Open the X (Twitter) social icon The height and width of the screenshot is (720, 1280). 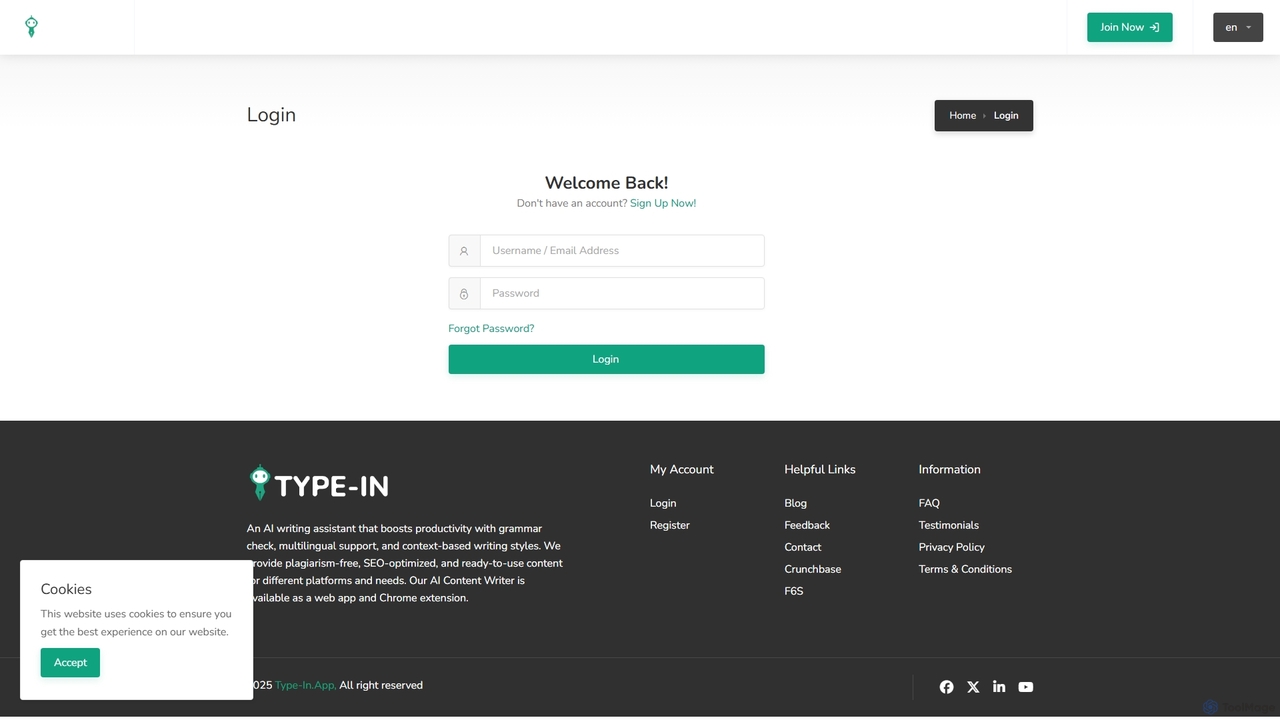tap(973, 687)
